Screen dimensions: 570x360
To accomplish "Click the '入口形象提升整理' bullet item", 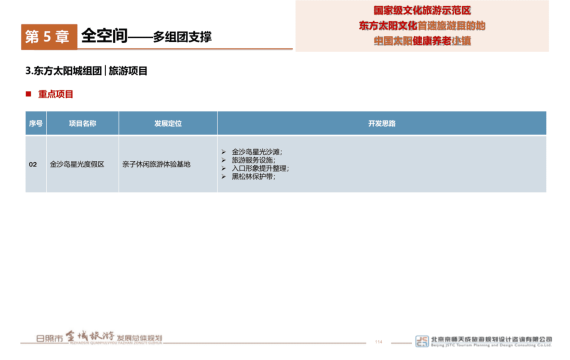I will coord(260,168).
